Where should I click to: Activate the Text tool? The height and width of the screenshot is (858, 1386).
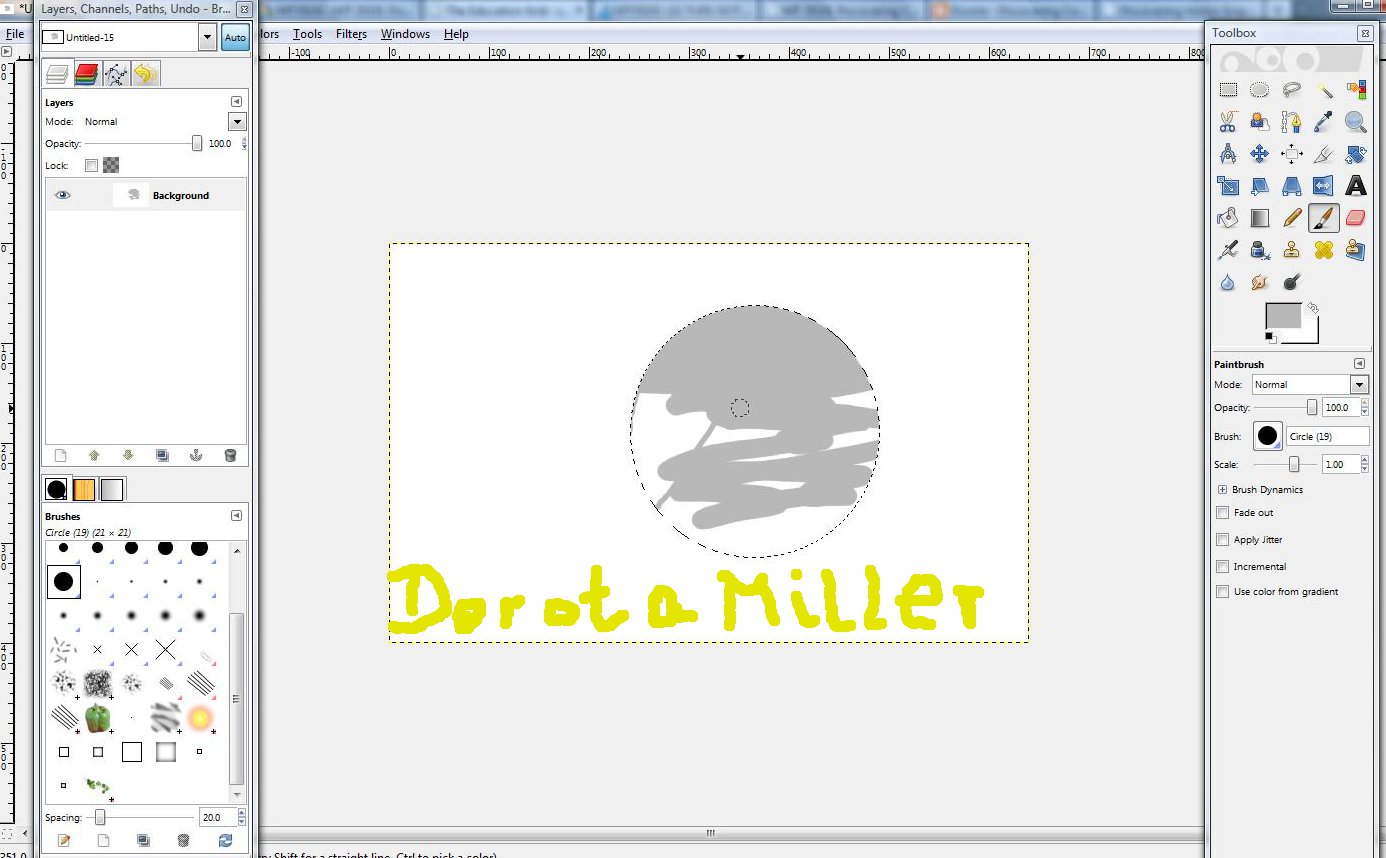click(x=1357, y=187)
